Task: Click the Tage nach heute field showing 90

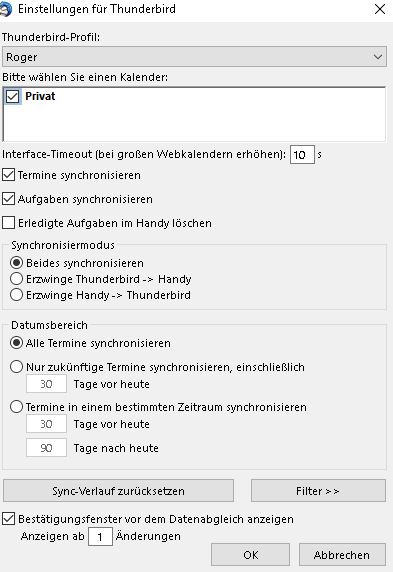Action: pos(46,448)
